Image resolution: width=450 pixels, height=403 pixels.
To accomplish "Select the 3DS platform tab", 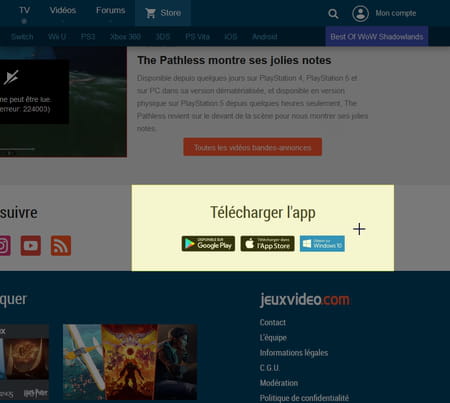I will click(x=163, y=37).
